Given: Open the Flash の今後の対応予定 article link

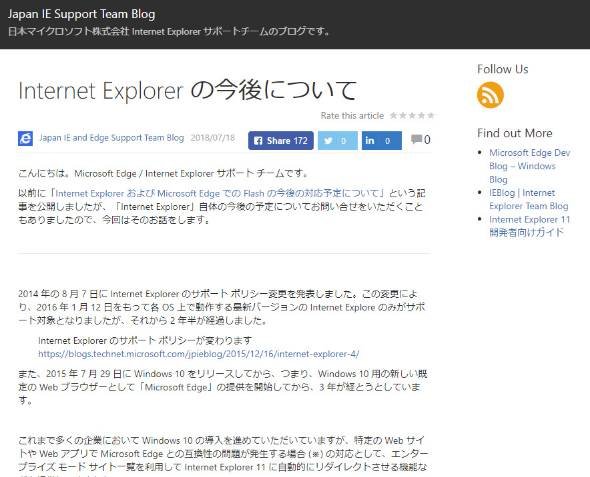Looking at the screenshot, I should (217, 193).
